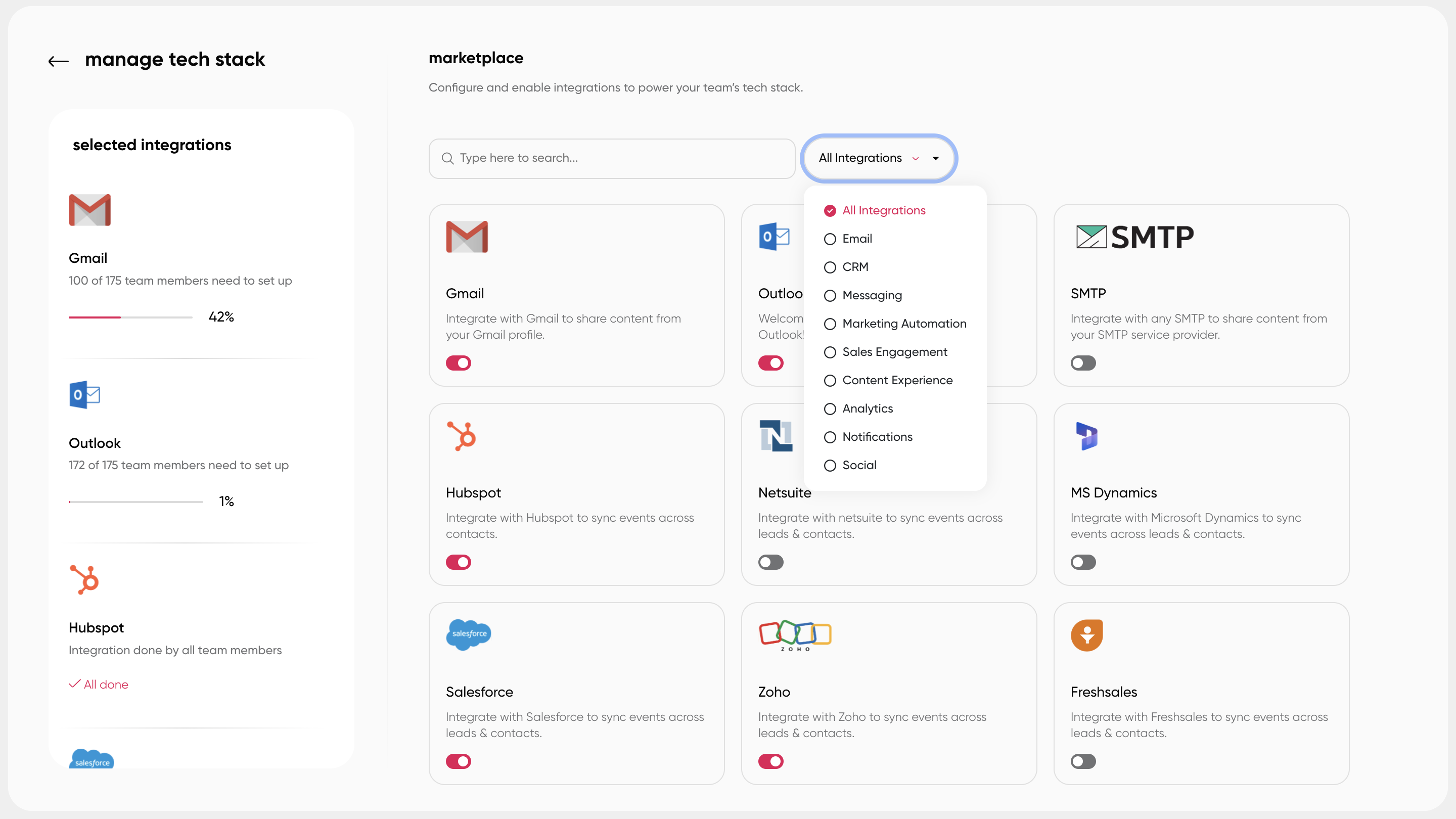Click the Type here to search field

612,158
